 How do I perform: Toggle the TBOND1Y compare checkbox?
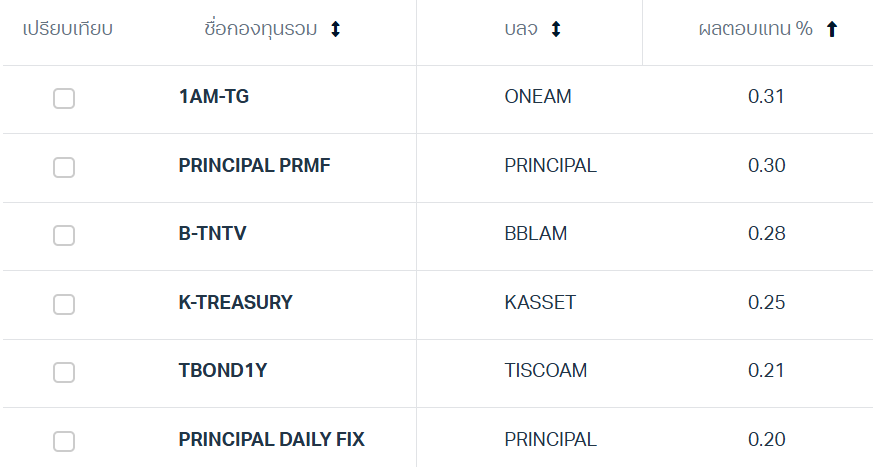tap(64, 372)
